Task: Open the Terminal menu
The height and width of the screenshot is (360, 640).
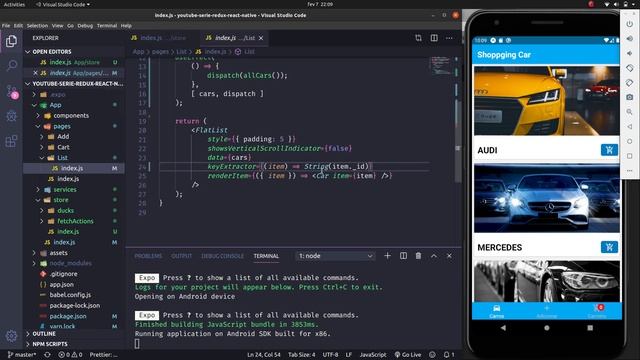Action: [107, 25]
